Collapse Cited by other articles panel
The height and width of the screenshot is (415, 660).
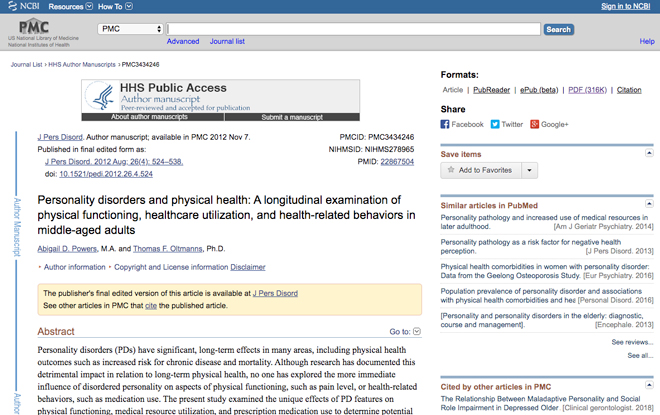[649, 385]
